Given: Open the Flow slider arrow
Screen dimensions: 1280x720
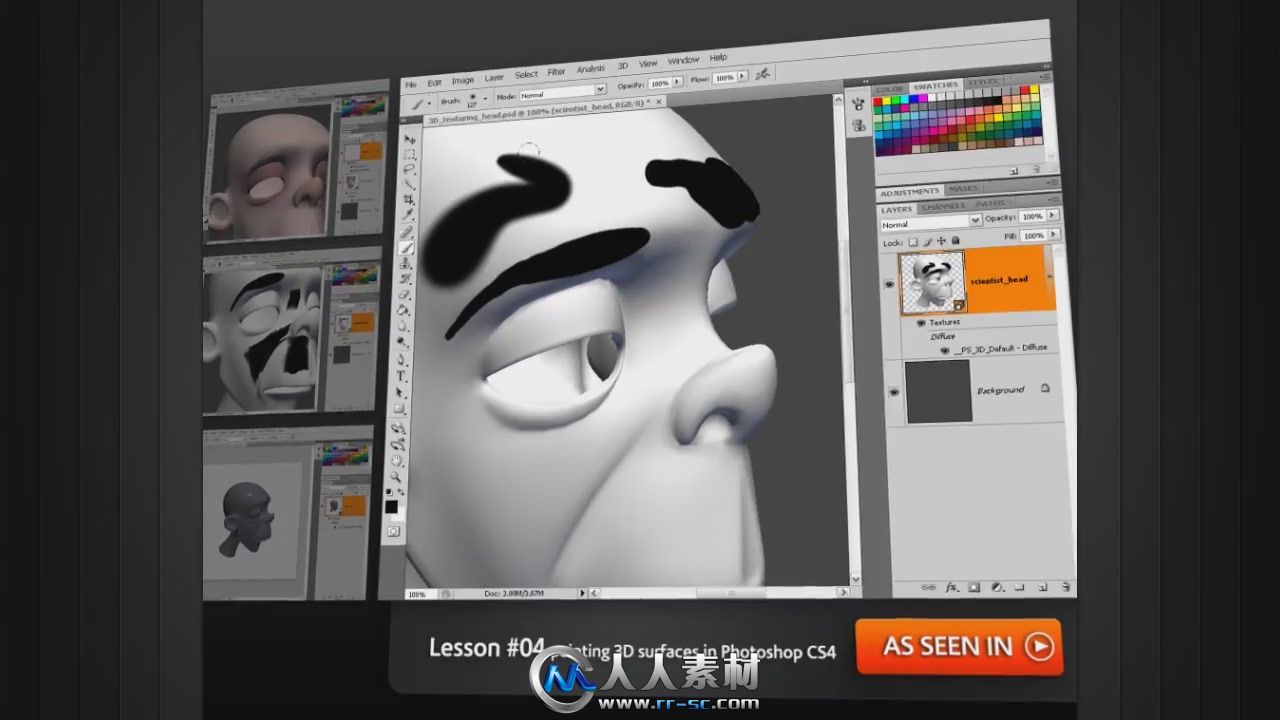Looking at the screenshot, I should 741,76.
